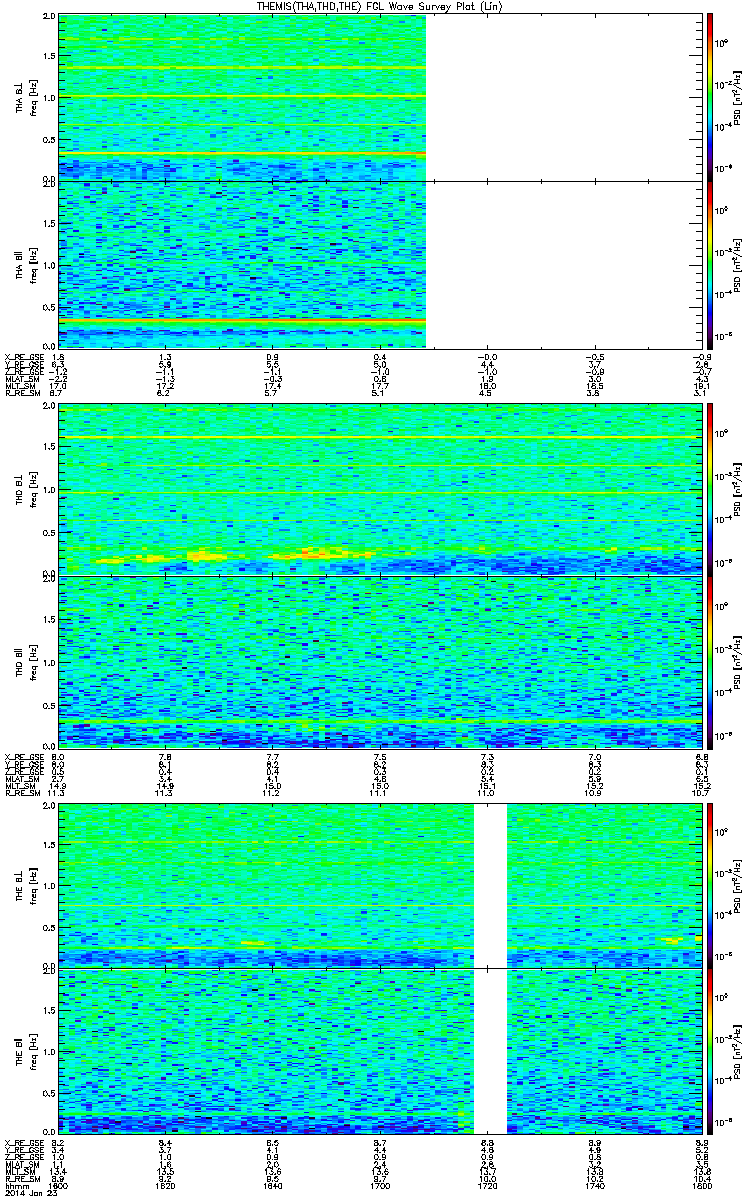
Task: Select the THD B-parallel PSD color bar
Action: (x=710, y=661)
